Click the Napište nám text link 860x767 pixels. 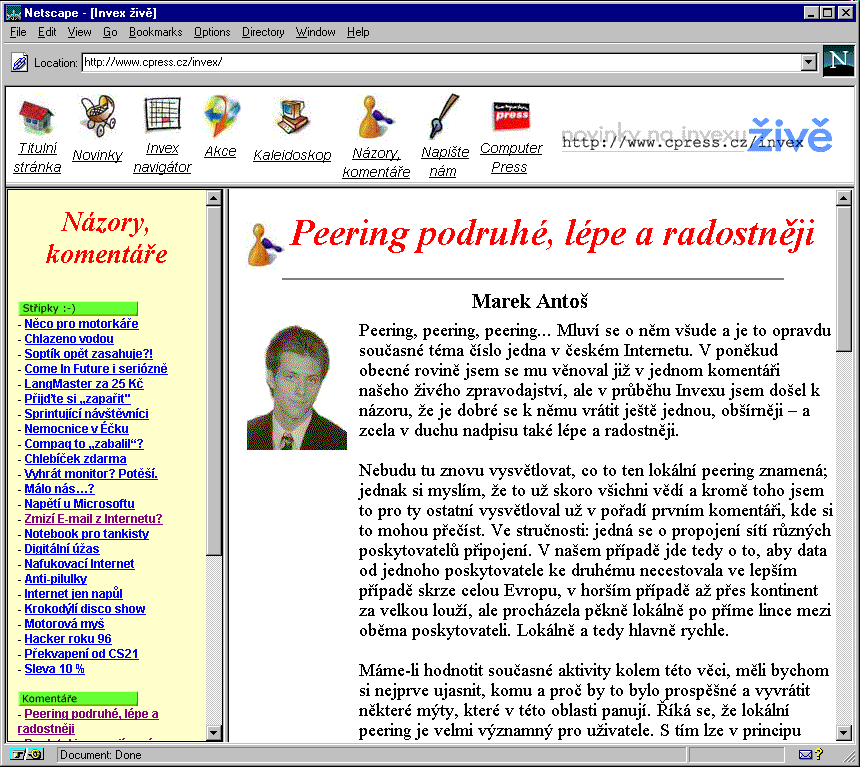coord(445,162)
